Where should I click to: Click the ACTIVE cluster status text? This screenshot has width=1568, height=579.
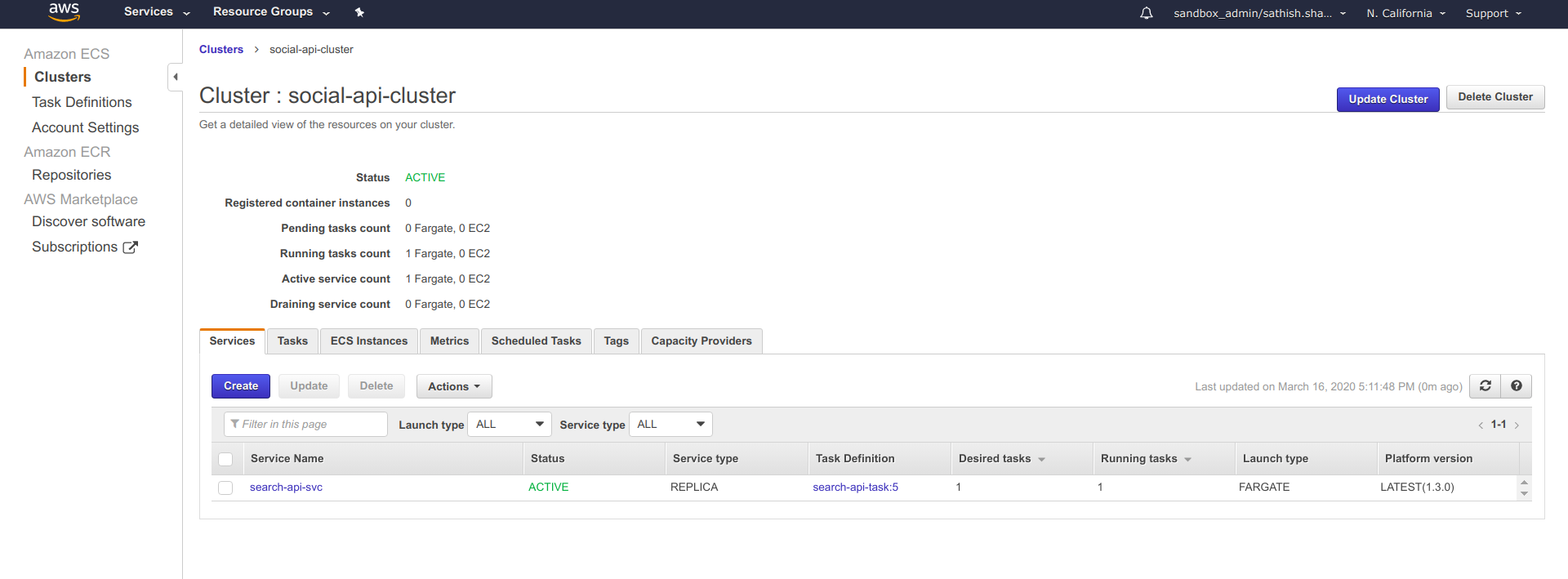[x=425, y=178]
